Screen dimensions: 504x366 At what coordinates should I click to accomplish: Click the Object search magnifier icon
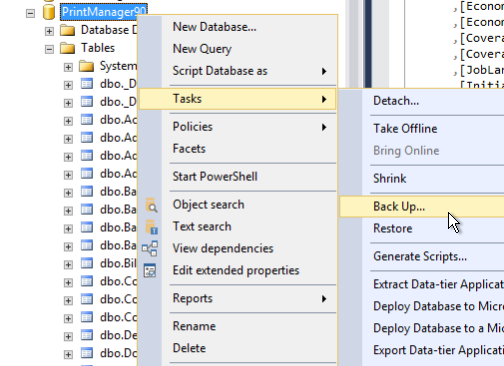click(151, 205)
